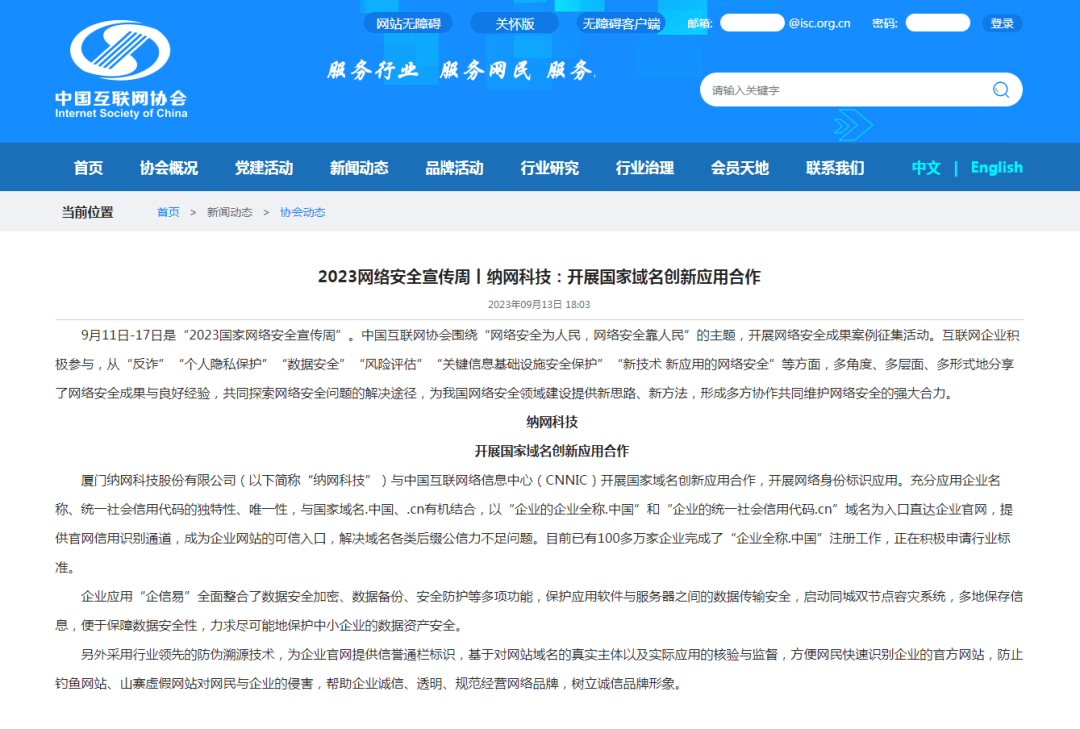Switch to 关怀版 care mode
This screenshot has height=729, width=1080.
pos(515,23)
